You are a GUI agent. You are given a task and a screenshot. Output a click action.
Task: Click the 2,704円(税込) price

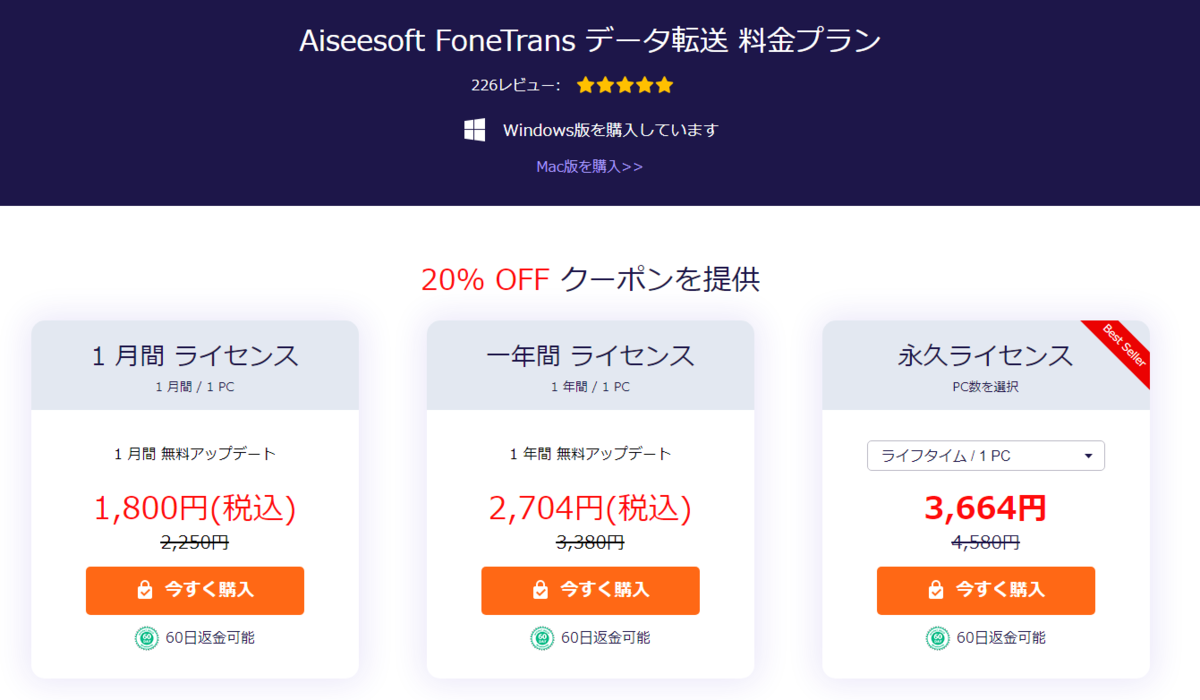click(x=590, y=509)
